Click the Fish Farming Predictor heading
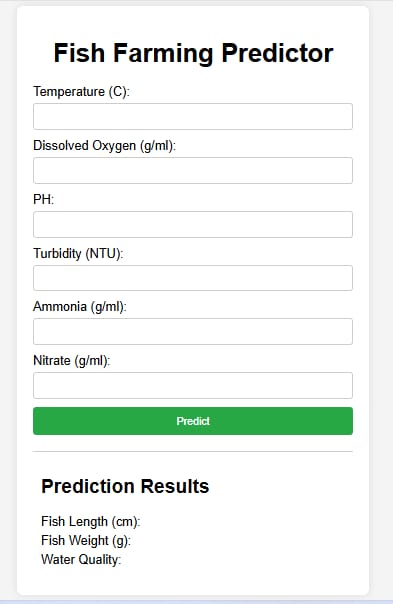Screen dimensions: 393x604 pyautogui.click(x=193, y=53)
